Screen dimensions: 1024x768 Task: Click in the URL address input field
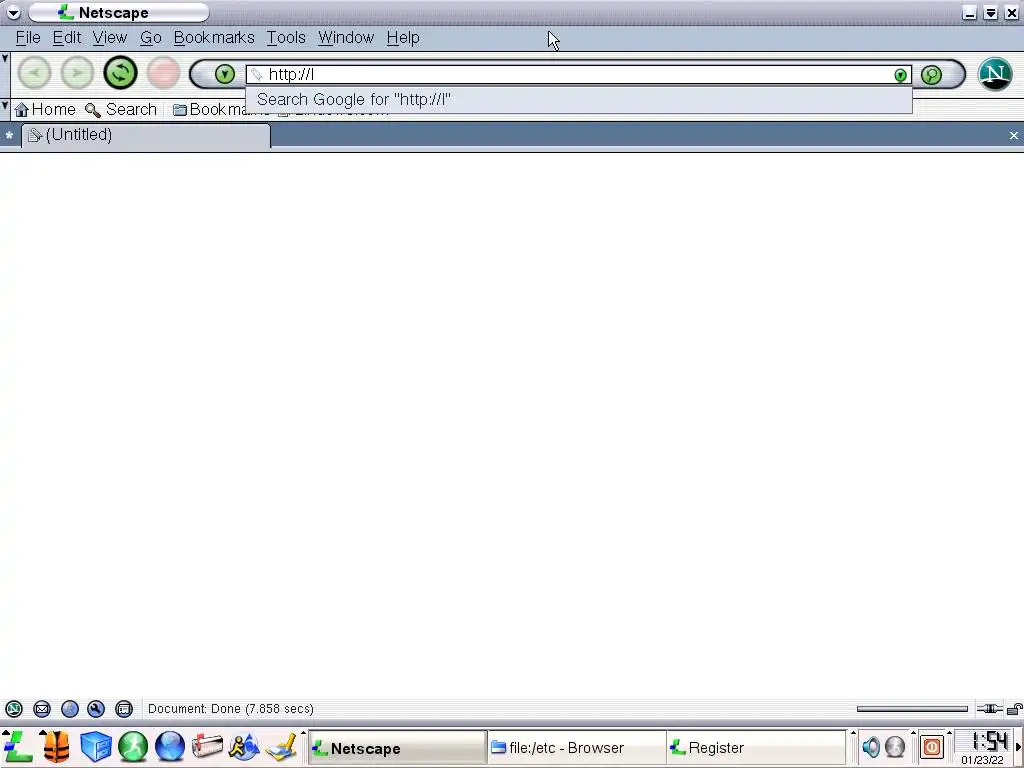click(x=578, y=74)
